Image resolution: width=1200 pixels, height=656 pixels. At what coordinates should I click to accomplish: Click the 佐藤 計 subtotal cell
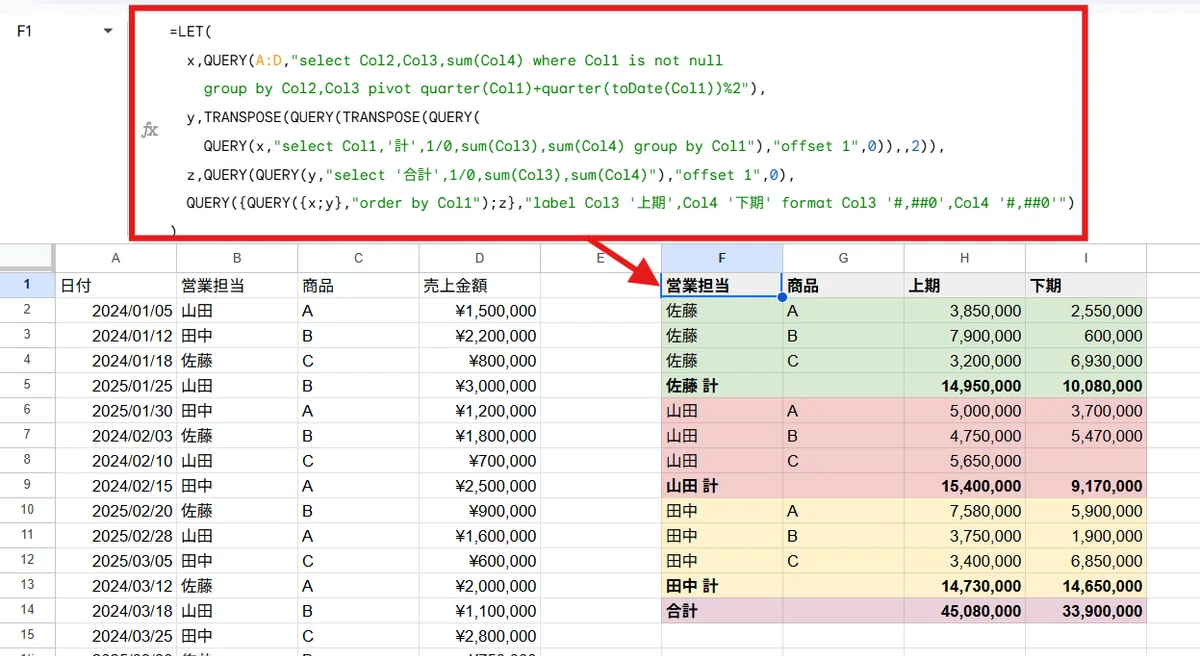721,385
